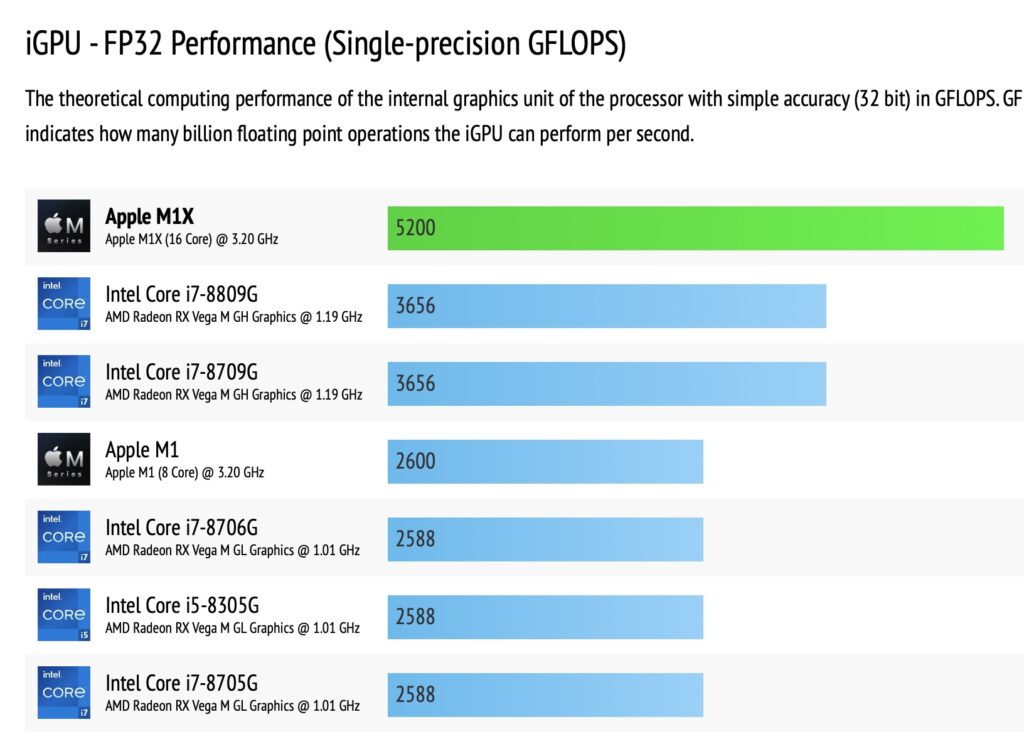1024x749 pixels.
Task: Click the Apple M1X chip logo icon
Action: pos(64,225)
